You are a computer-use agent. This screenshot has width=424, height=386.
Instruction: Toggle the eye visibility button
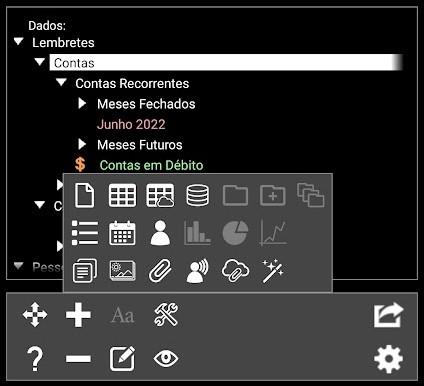(166, 359)
